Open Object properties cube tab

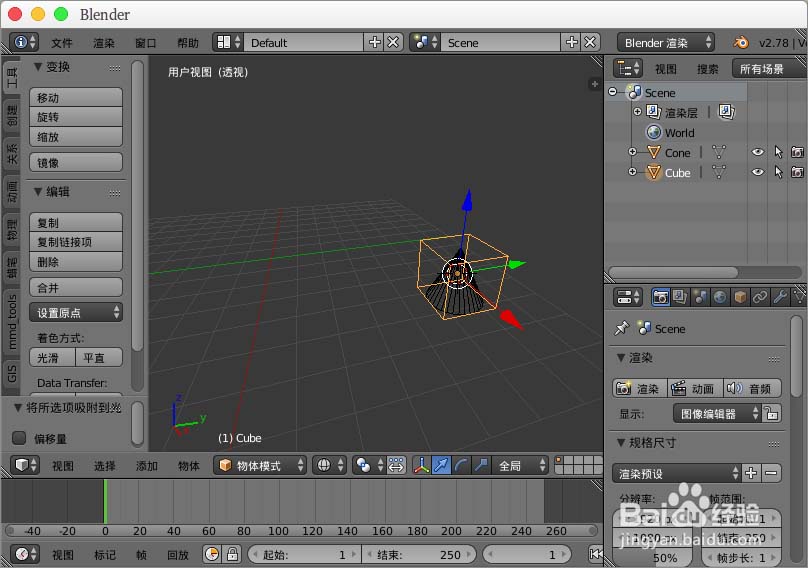tap(740, 297)
